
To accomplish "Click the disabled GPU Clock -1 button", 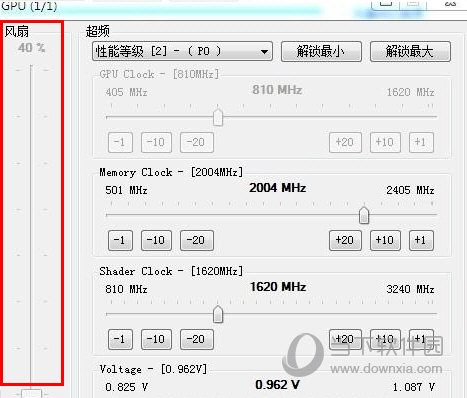I will [x=120, y=142].
